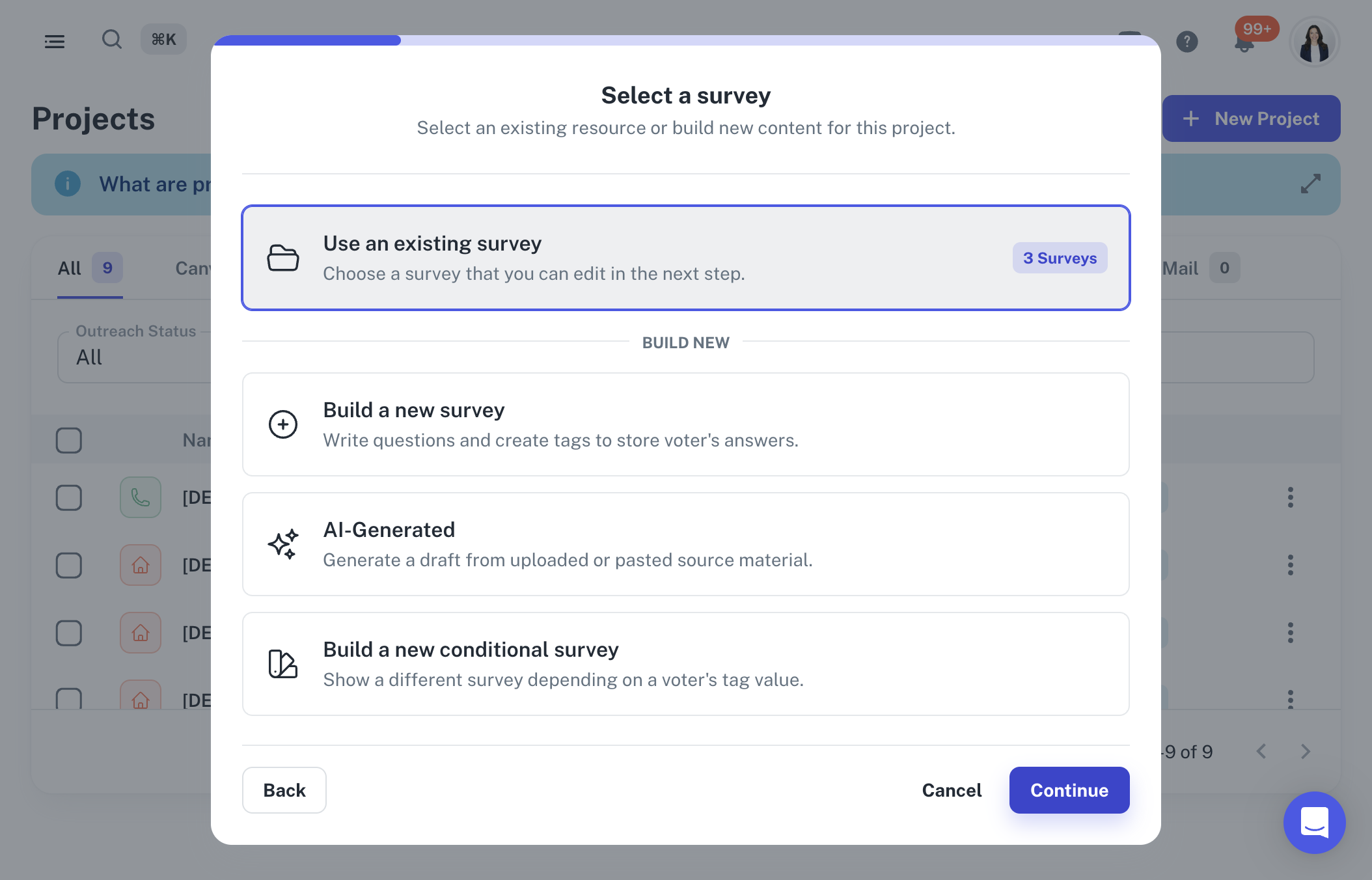Click the open folder icon for existing survey
The height and width of the screenshot is (880, 1372).
283,258
